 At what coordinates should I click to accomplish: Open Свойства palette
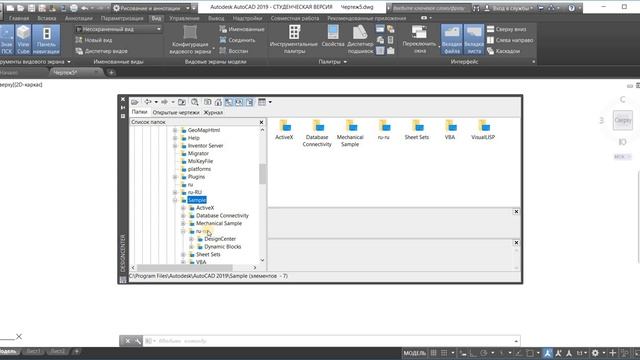[x=333, y=37]
